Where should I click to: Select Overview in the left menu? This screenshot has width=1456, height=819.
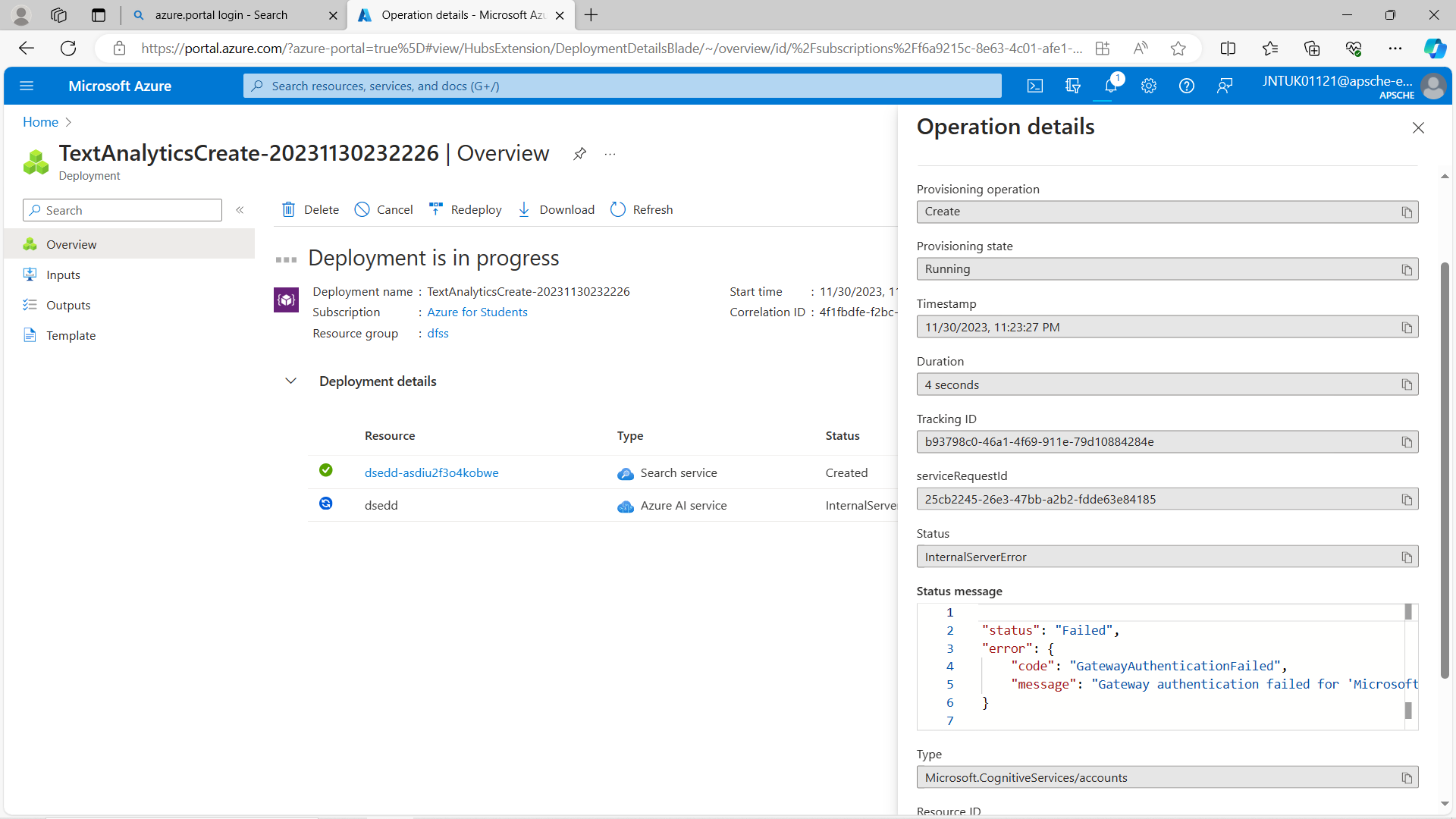pos(129,244)
